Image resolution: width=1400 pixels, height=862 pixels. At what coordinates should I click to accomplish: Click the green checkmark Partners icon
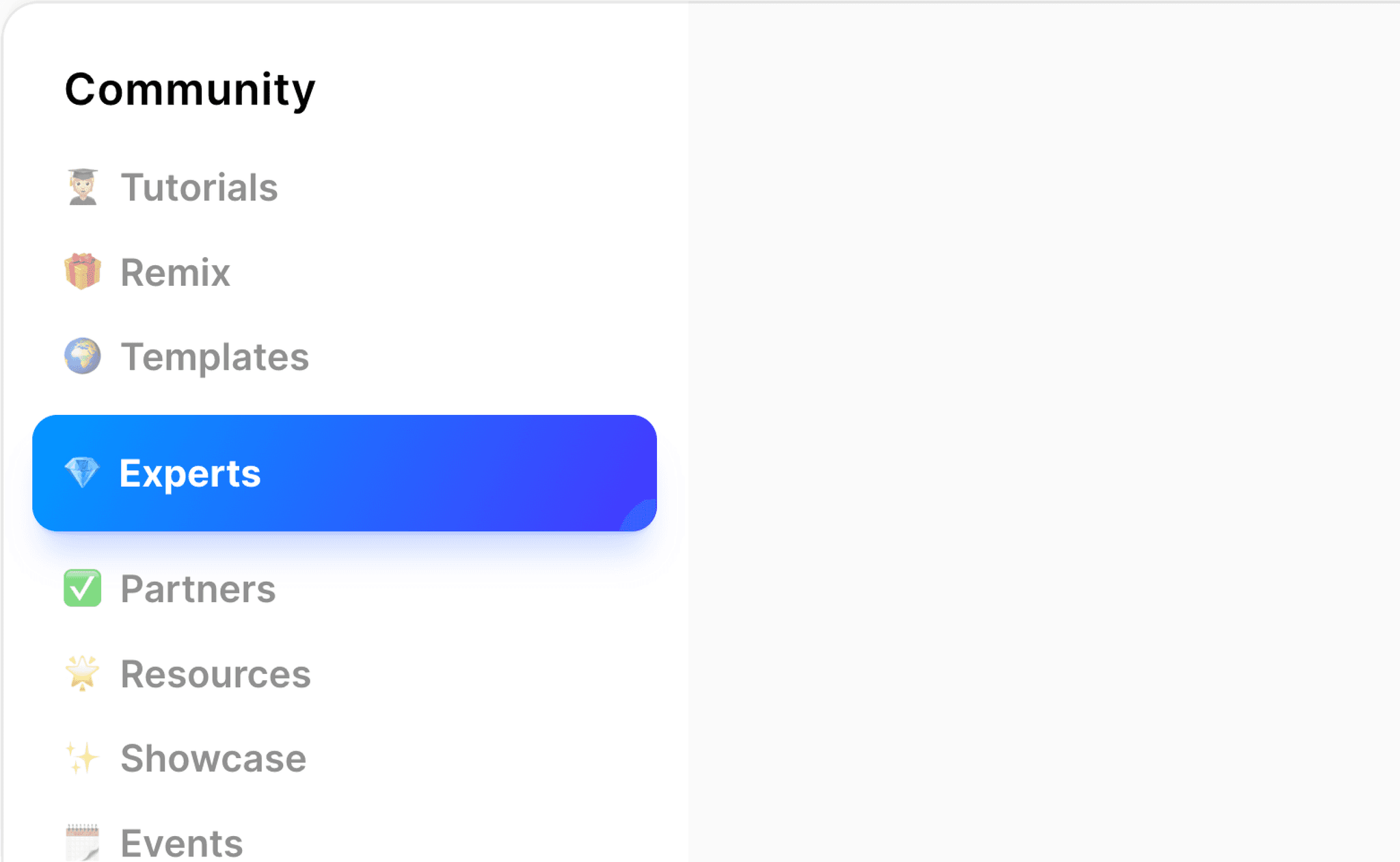click(x=82, y=589)
